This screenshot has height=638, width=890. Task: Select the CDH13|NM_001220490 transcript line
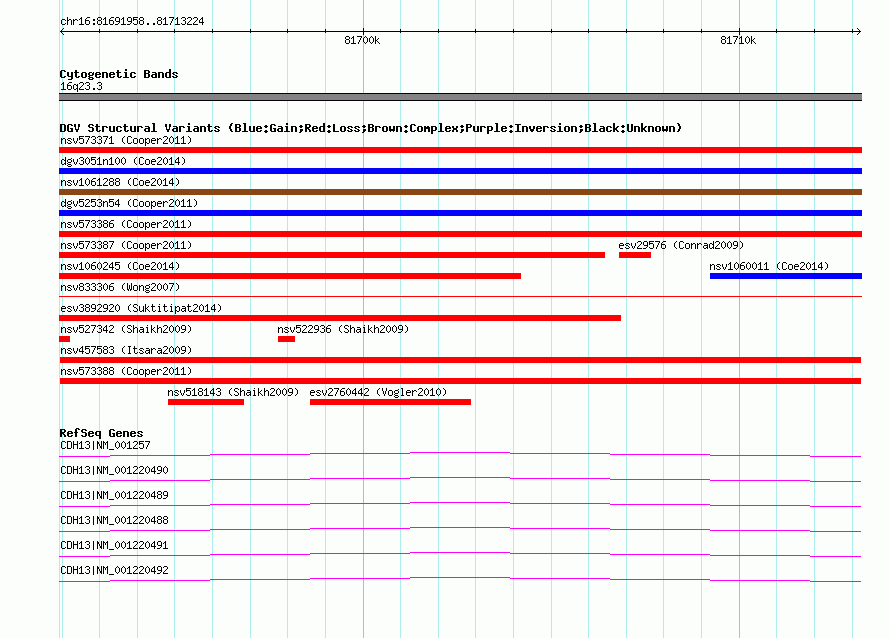(460, 479)
